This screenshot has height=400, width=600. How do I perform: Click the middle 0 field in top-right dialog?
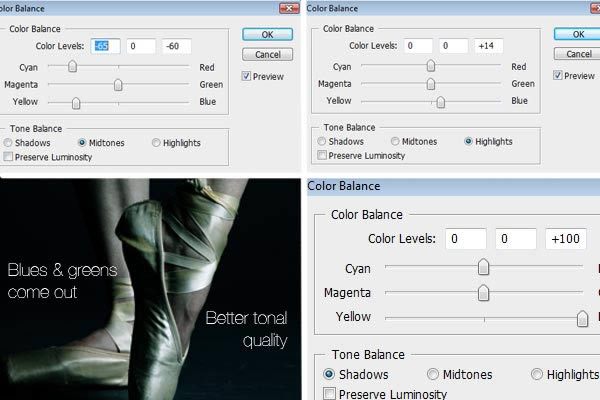(453, 46)
